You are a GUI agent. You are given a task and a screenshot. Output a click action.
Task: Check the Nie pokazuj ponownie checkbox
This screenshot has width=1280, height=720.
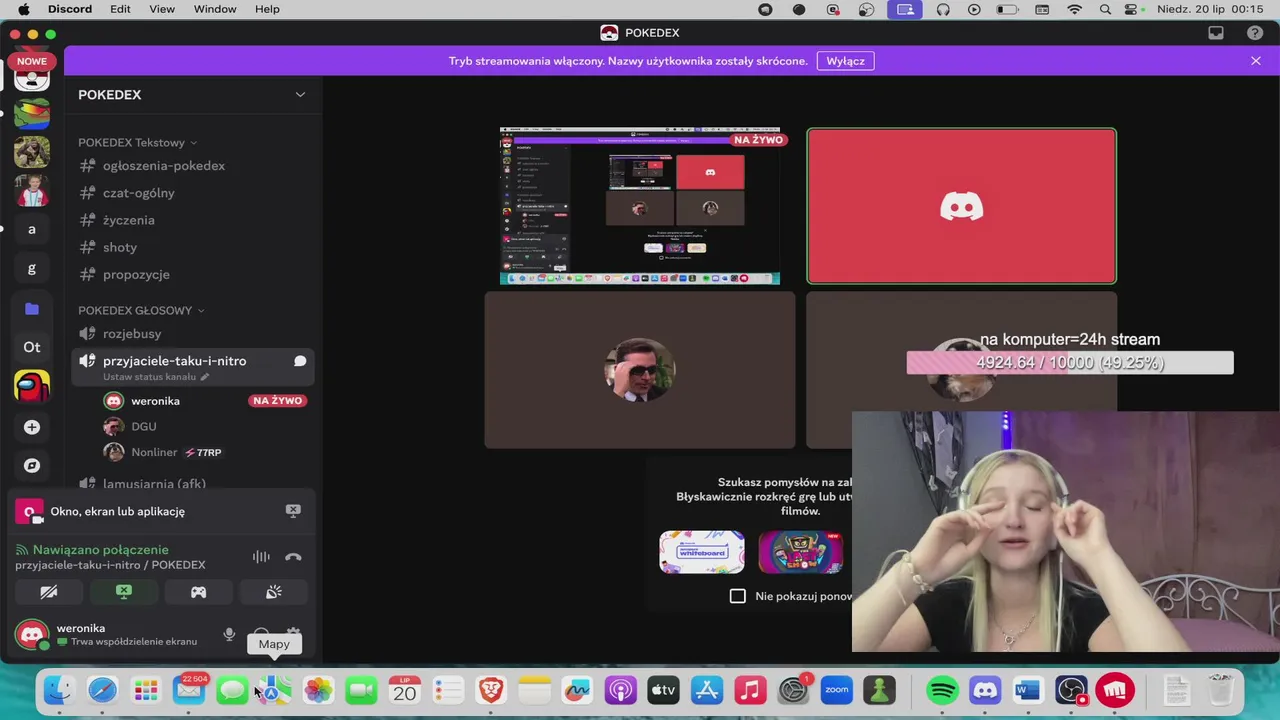(x=738, y=596)
